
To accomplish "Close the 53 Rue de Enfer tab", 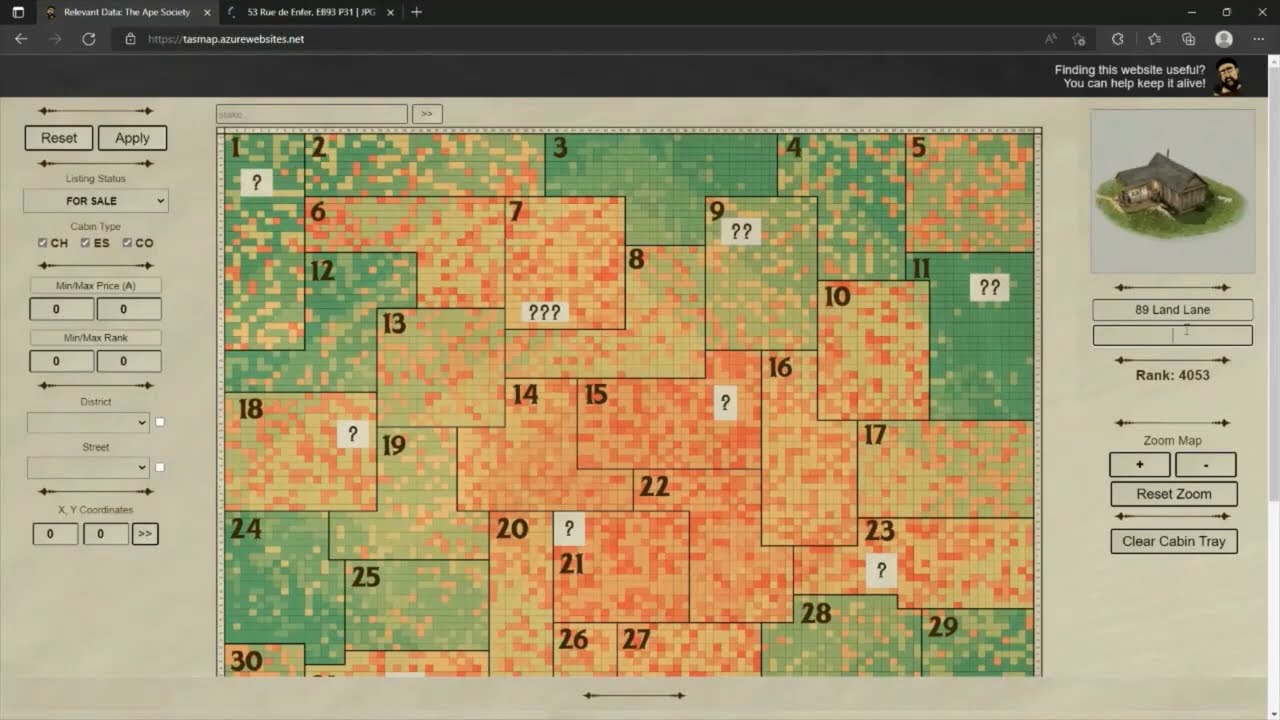I will tap(392, 12).
